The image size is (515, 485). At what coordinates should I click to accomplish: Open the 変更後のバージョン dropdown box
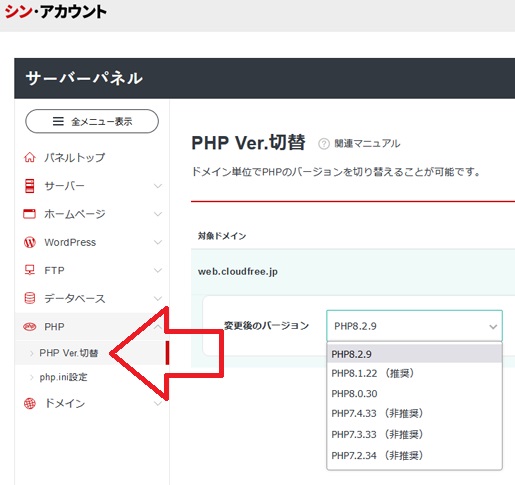tap(414, 326)
